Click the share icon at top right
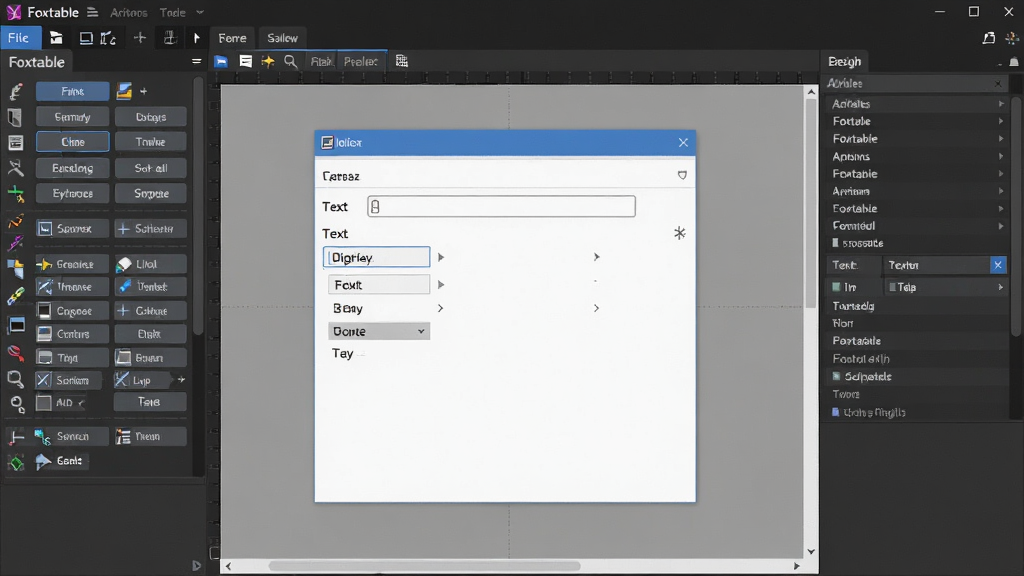This screenshot has width=1024, height=576. pyautogui.click(x=989, y=38)
